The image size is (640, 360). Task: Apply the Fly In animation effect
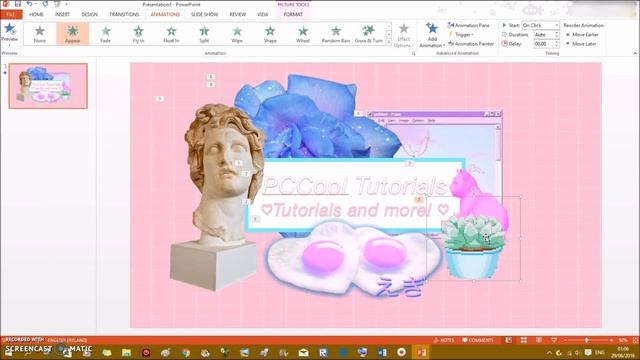coord(138,34)
